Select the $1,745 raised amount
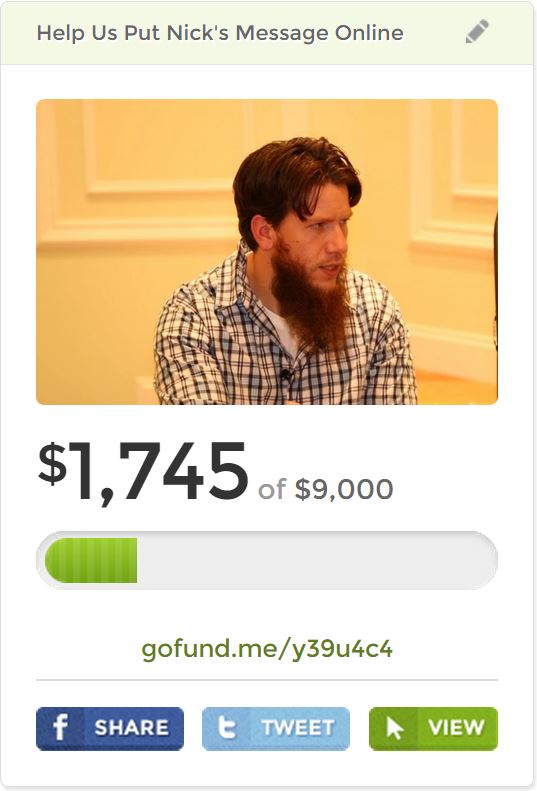537x791 pixels. [x=143, y=472]
